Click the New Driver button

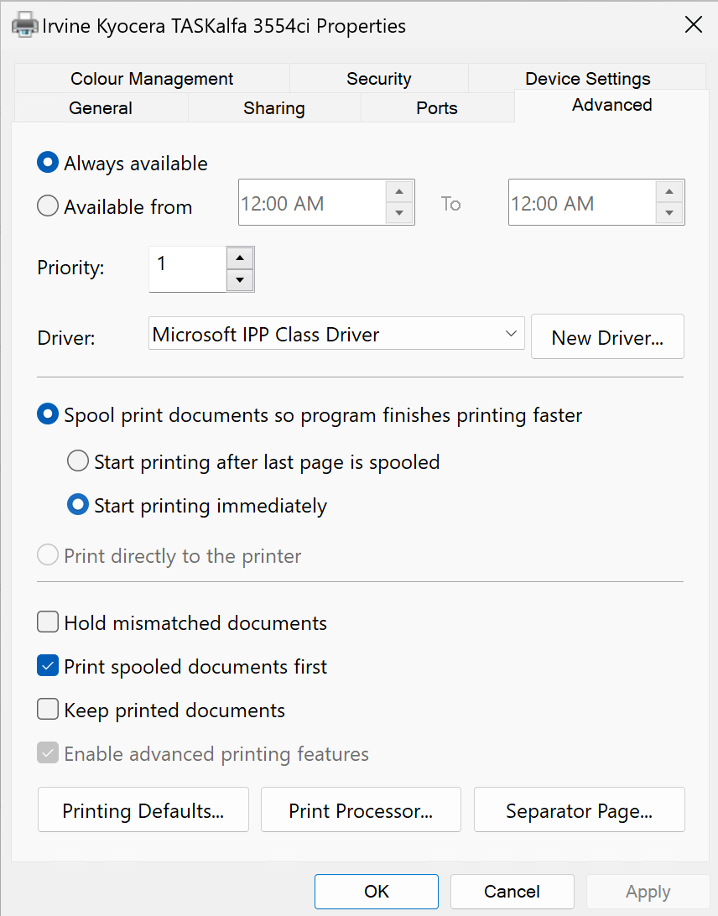[x=608, y=337]
